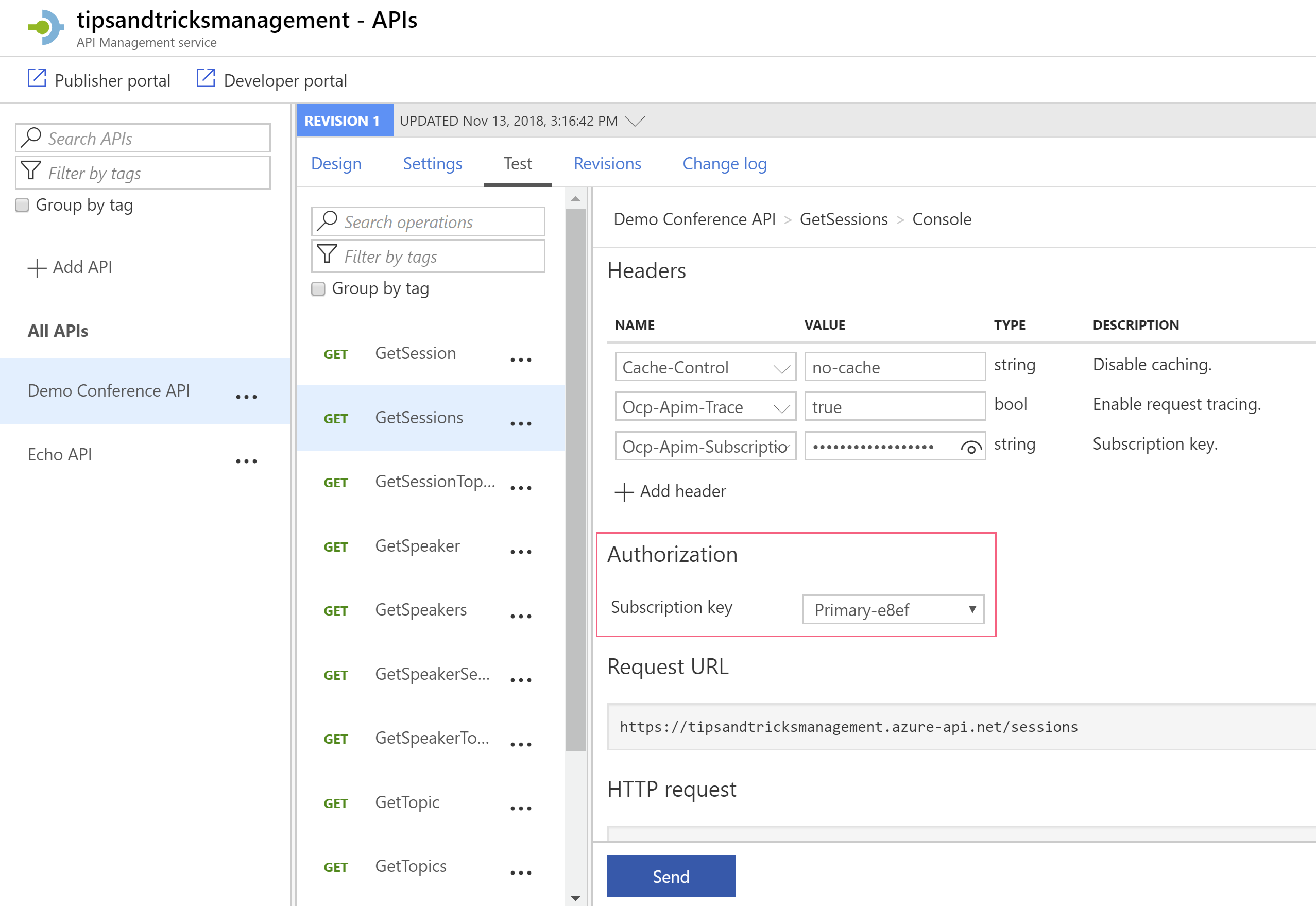
Task: Open the ellipsis menu for GetSpeakerTo...
Action: point(521,744)
